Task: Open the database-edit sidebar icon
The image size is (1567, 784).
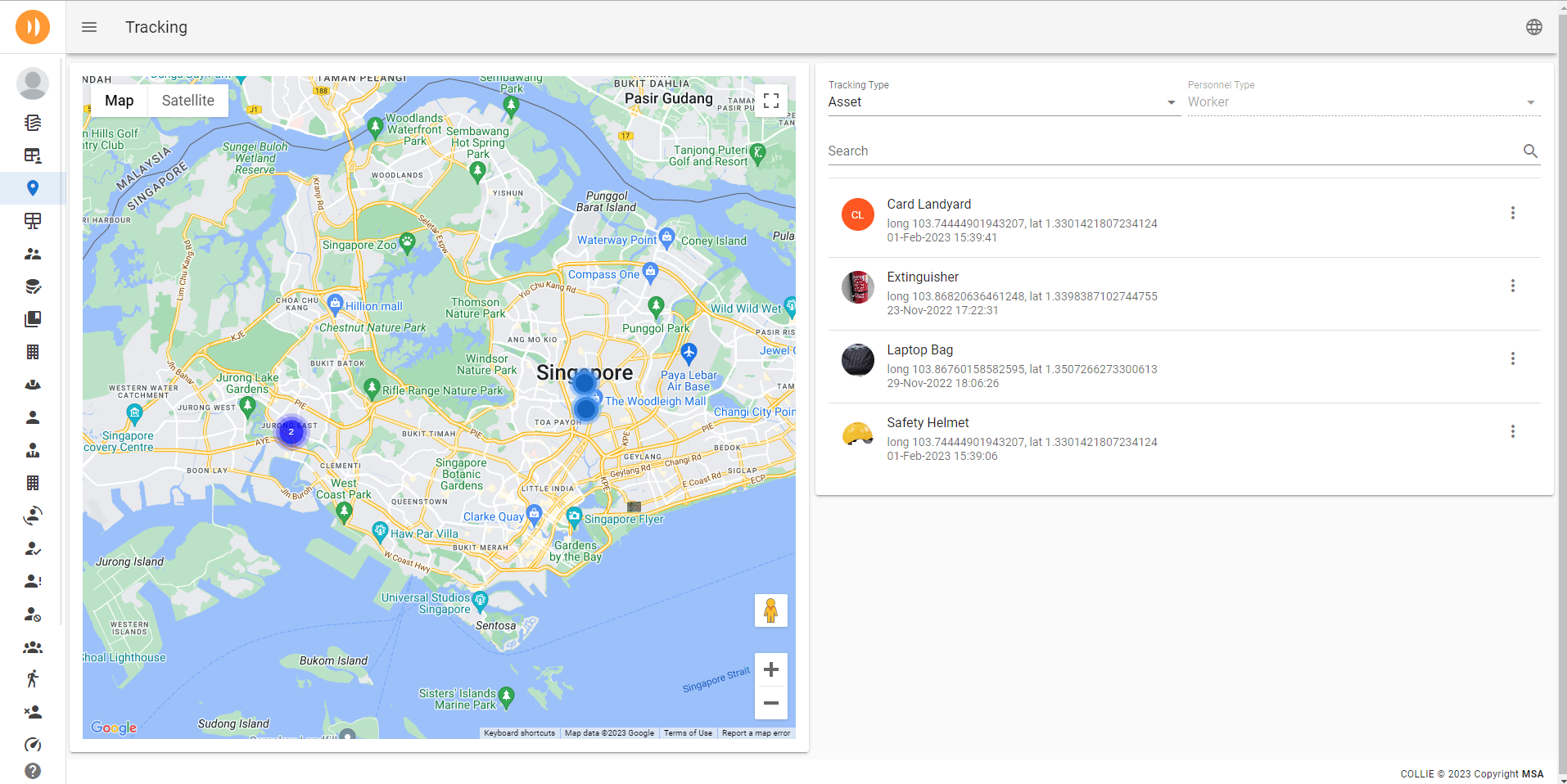Action: pos(33,286)
